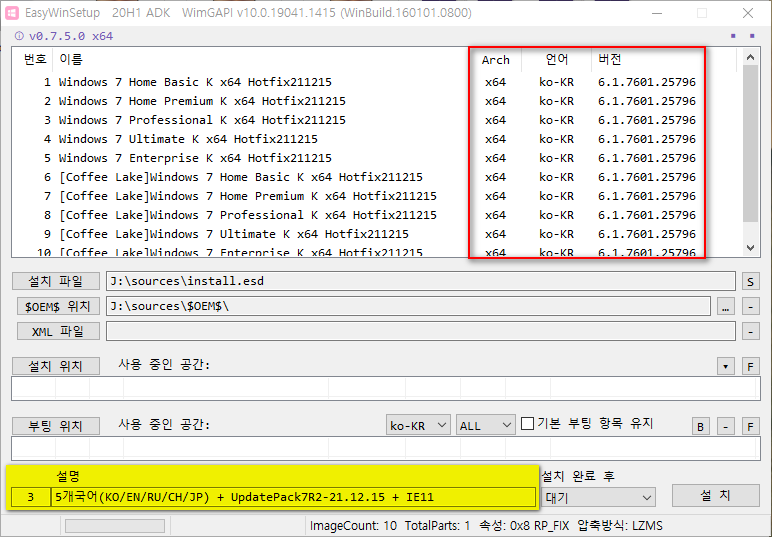This screenshot has height=537, width=772.
Task: Click the scroll up arrow of image list
Action: point(750,57)
